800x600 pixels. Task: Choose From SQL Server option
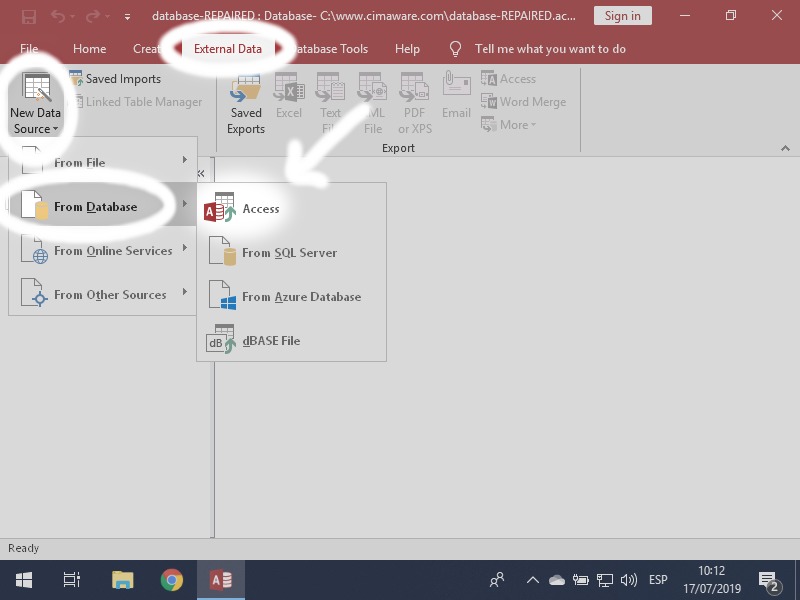point(292,253)
